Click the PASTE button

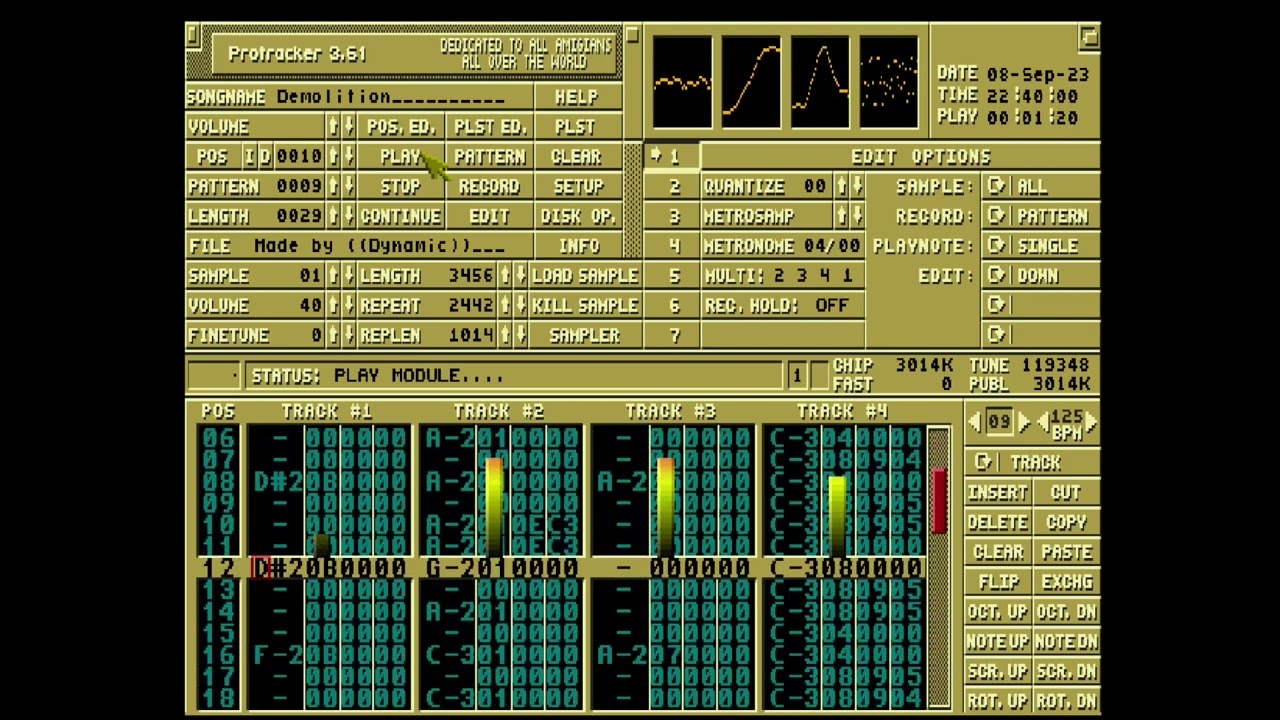click(x=1066, y=552)
